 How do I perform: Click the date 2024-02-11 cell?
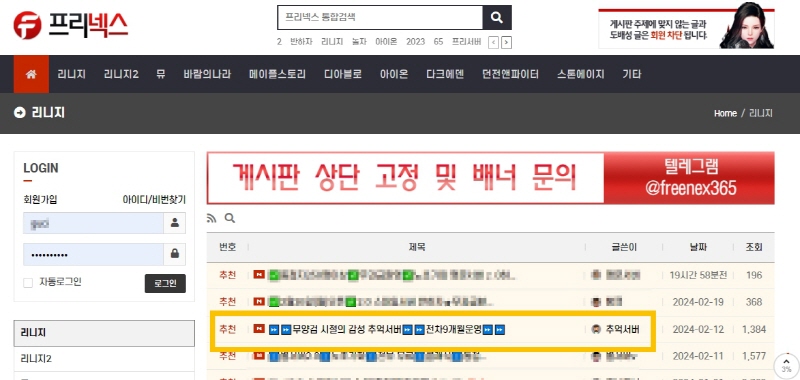coord(698,357)
